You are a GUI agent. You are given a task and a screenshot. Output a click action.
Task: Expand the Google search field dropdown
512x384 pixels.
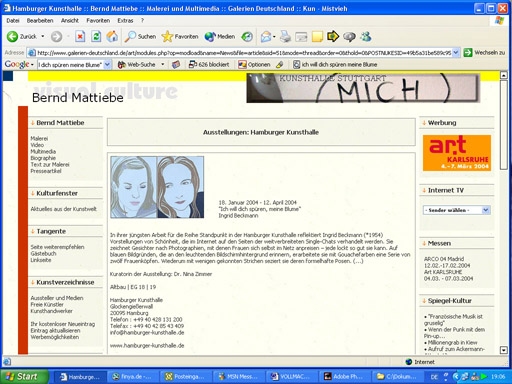[x=107, y=65]
